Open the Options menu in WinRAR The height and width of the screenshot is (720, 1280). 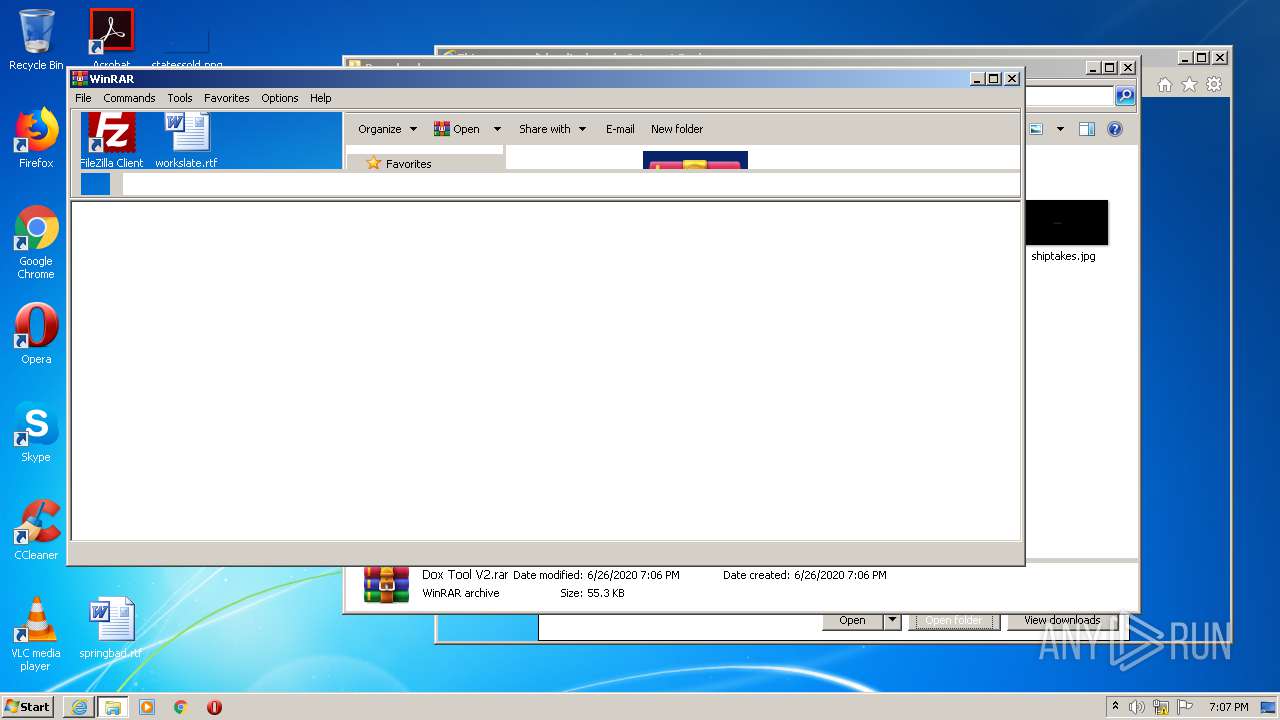click(280, 98)
